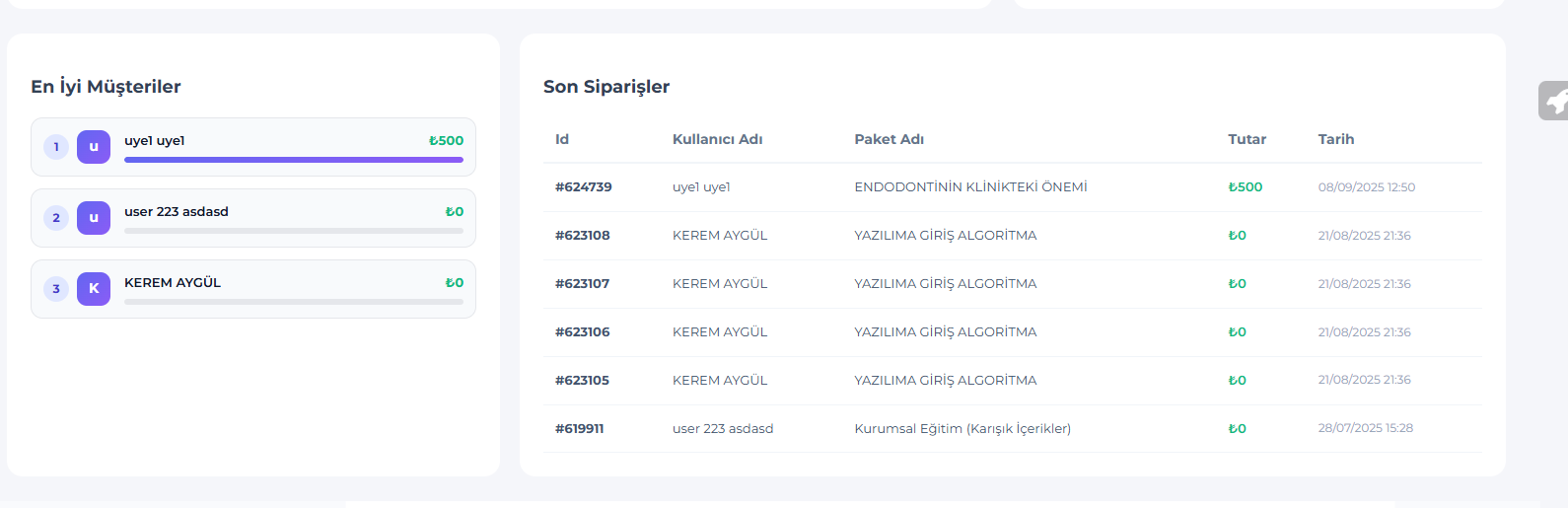
Task: Click the Tutar column header
Action: click(x=1247, y=139)
